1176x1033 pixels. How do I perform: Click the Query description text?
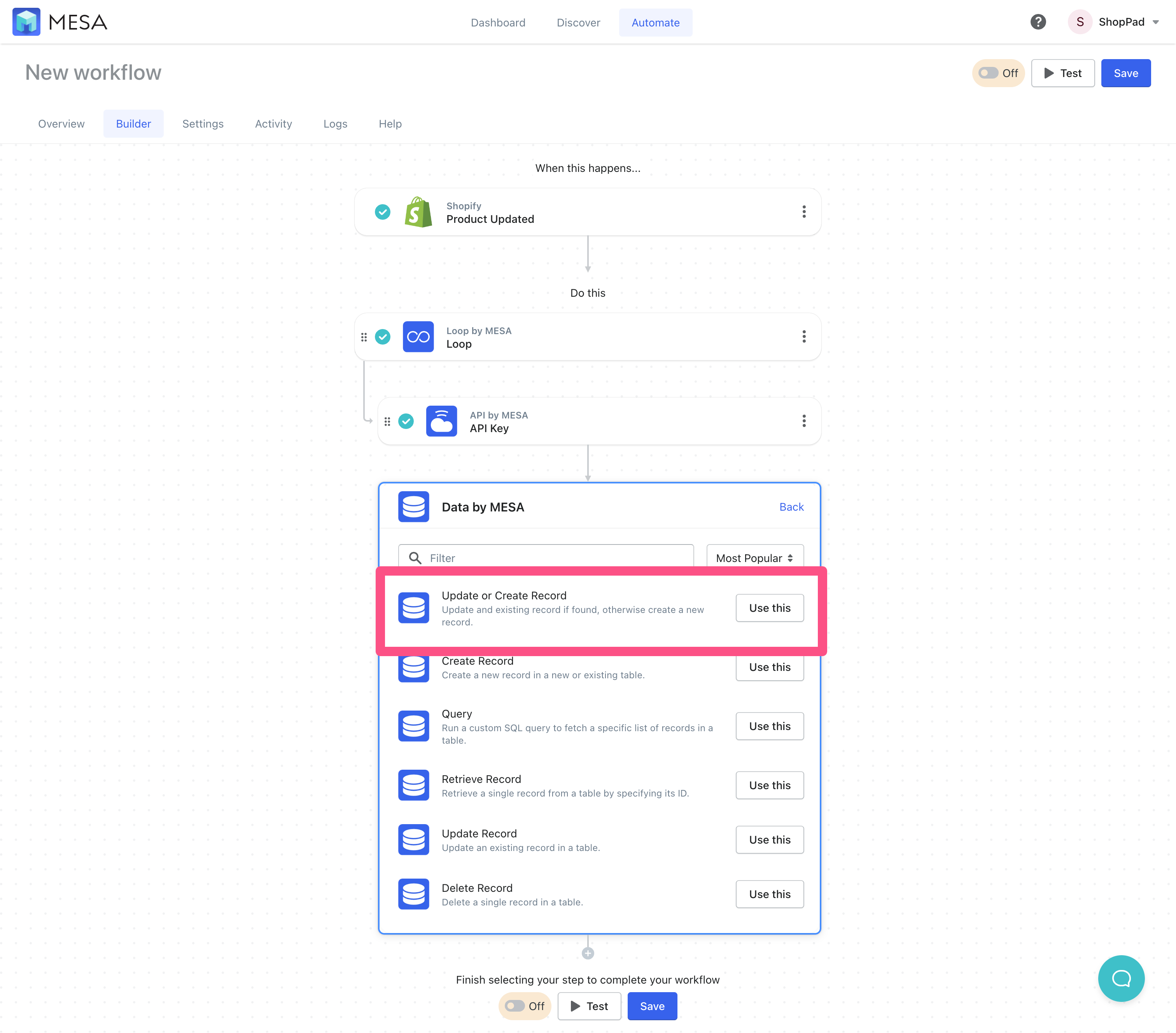coord(577,734)
